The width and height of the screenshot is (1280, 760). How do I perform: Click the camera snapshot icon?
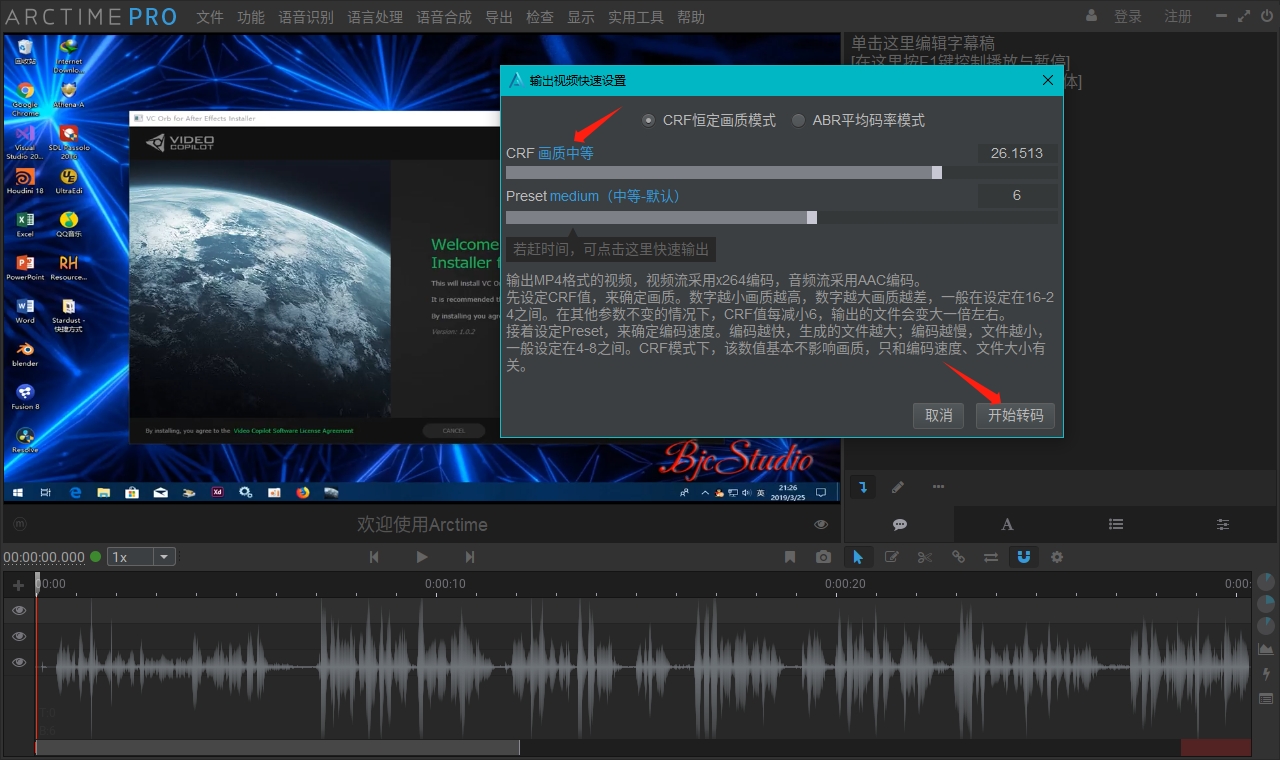coord(823,557)
